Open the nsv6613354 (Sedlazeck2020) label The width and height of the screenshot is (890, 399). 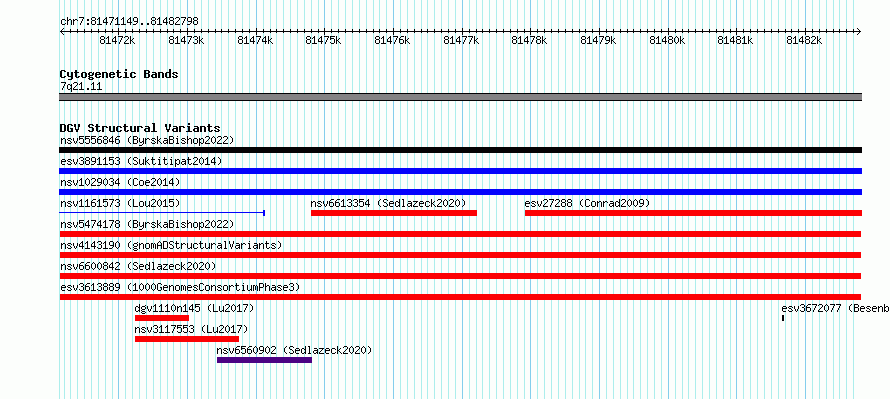click(x=388, y=203)
